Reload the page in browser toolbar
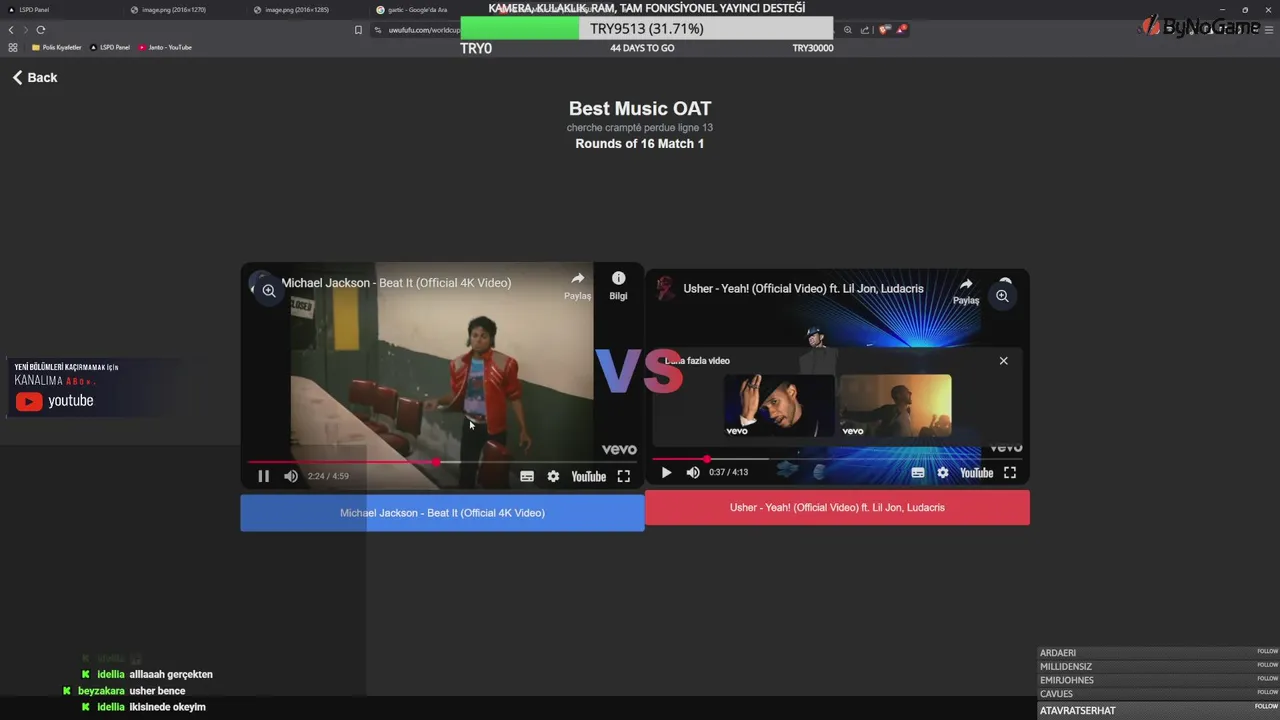 click(x=41, y=30)
